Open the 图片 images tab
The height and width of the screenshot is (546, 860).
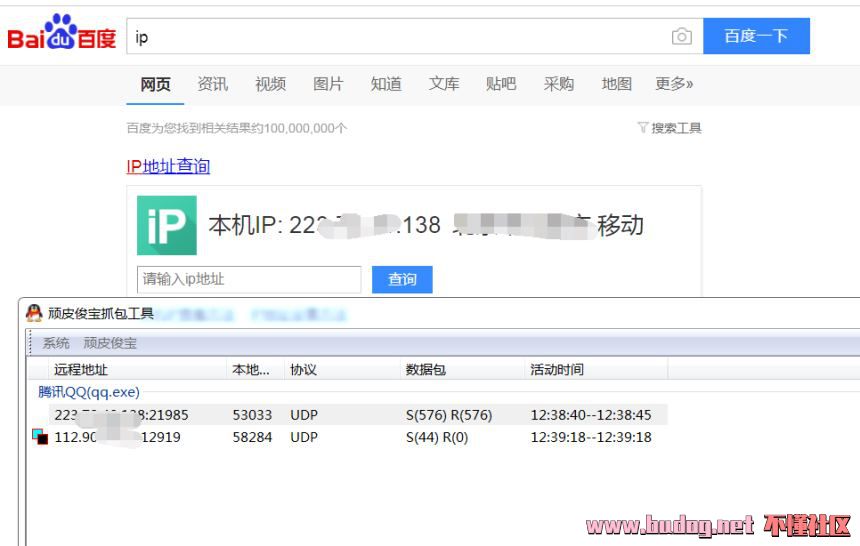[328, 84]
